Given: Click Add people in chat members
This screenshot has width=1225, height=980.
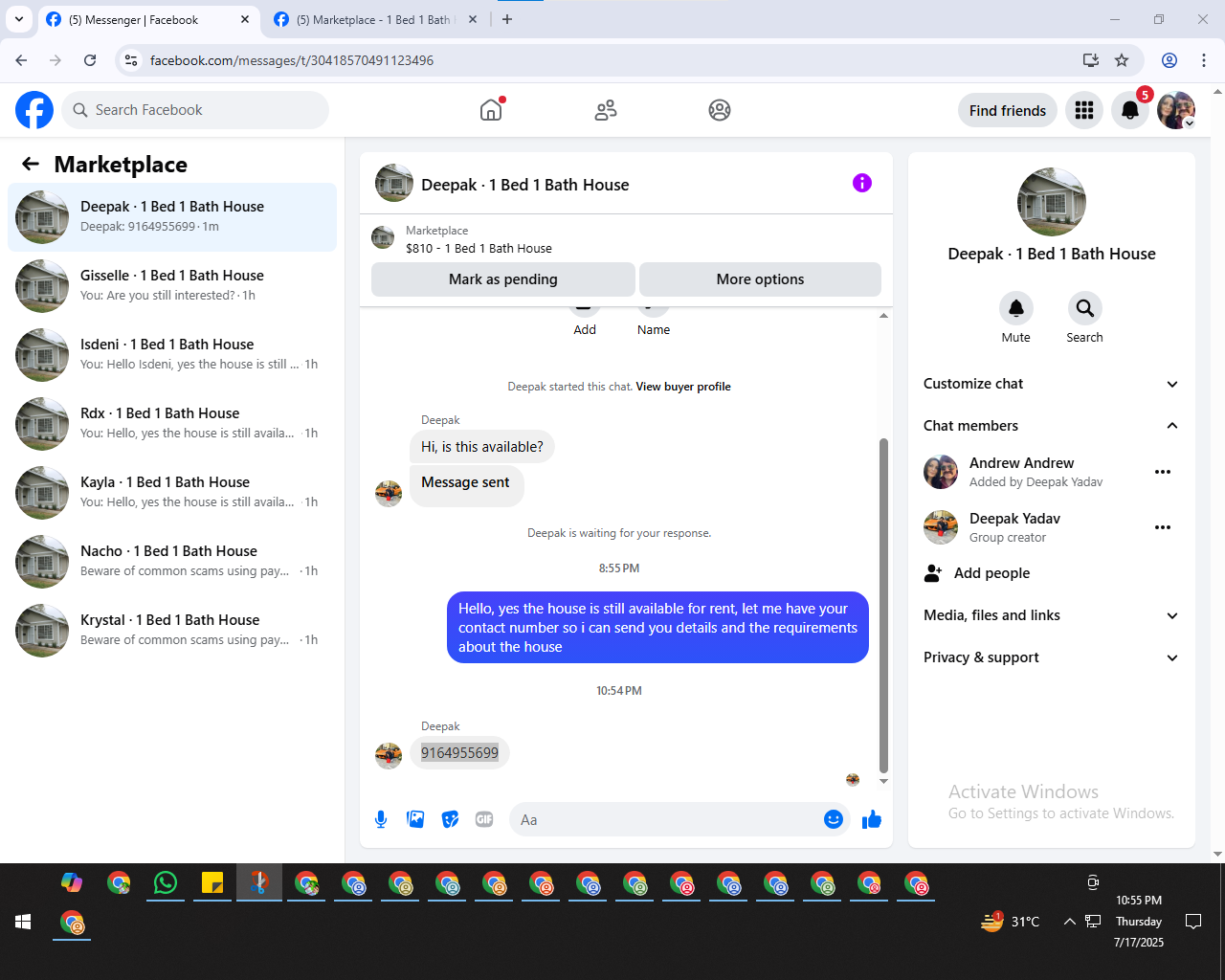Looking at the screenshot, I should 1052,573.
